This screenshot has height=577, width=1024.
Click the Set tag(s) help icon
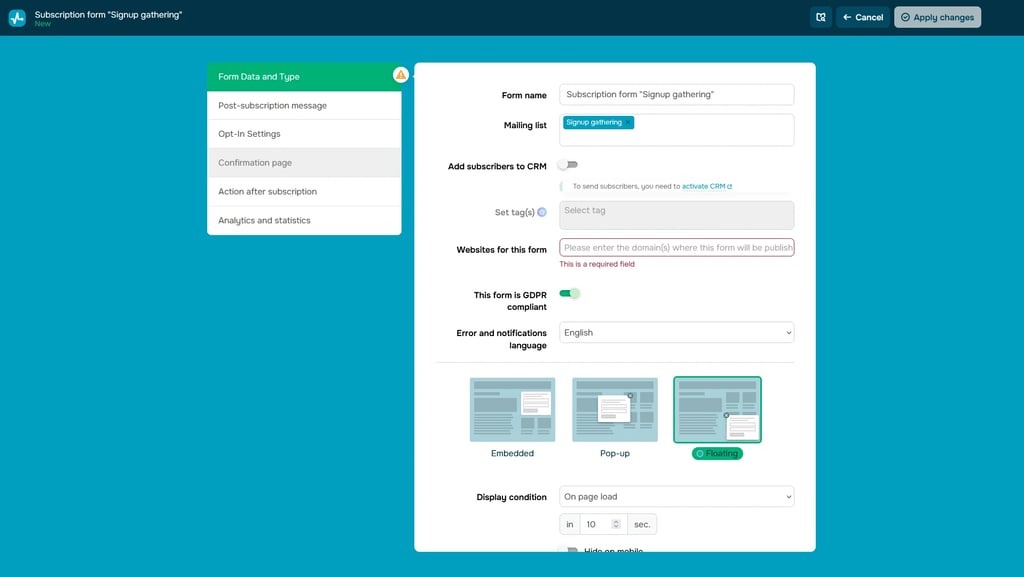tap(542, 212)
